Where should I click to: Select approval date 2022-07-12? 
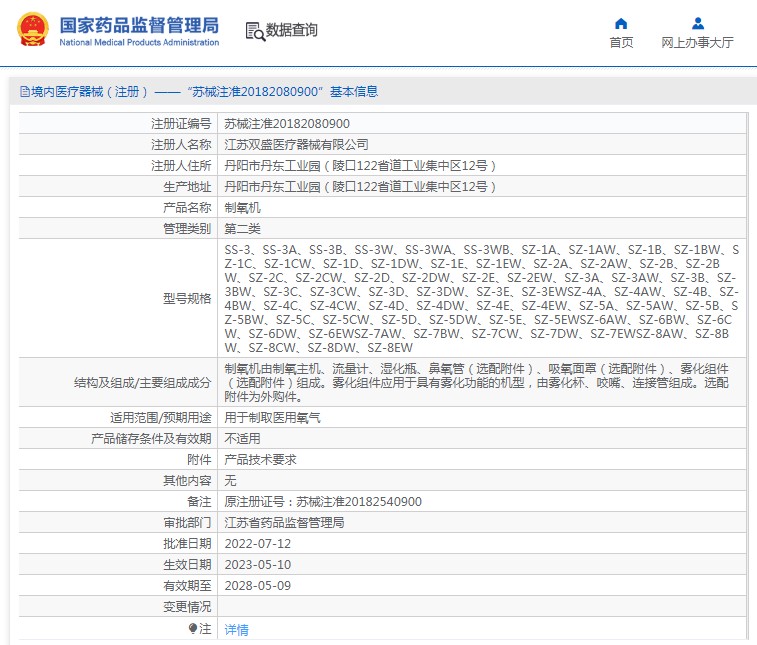258,544
